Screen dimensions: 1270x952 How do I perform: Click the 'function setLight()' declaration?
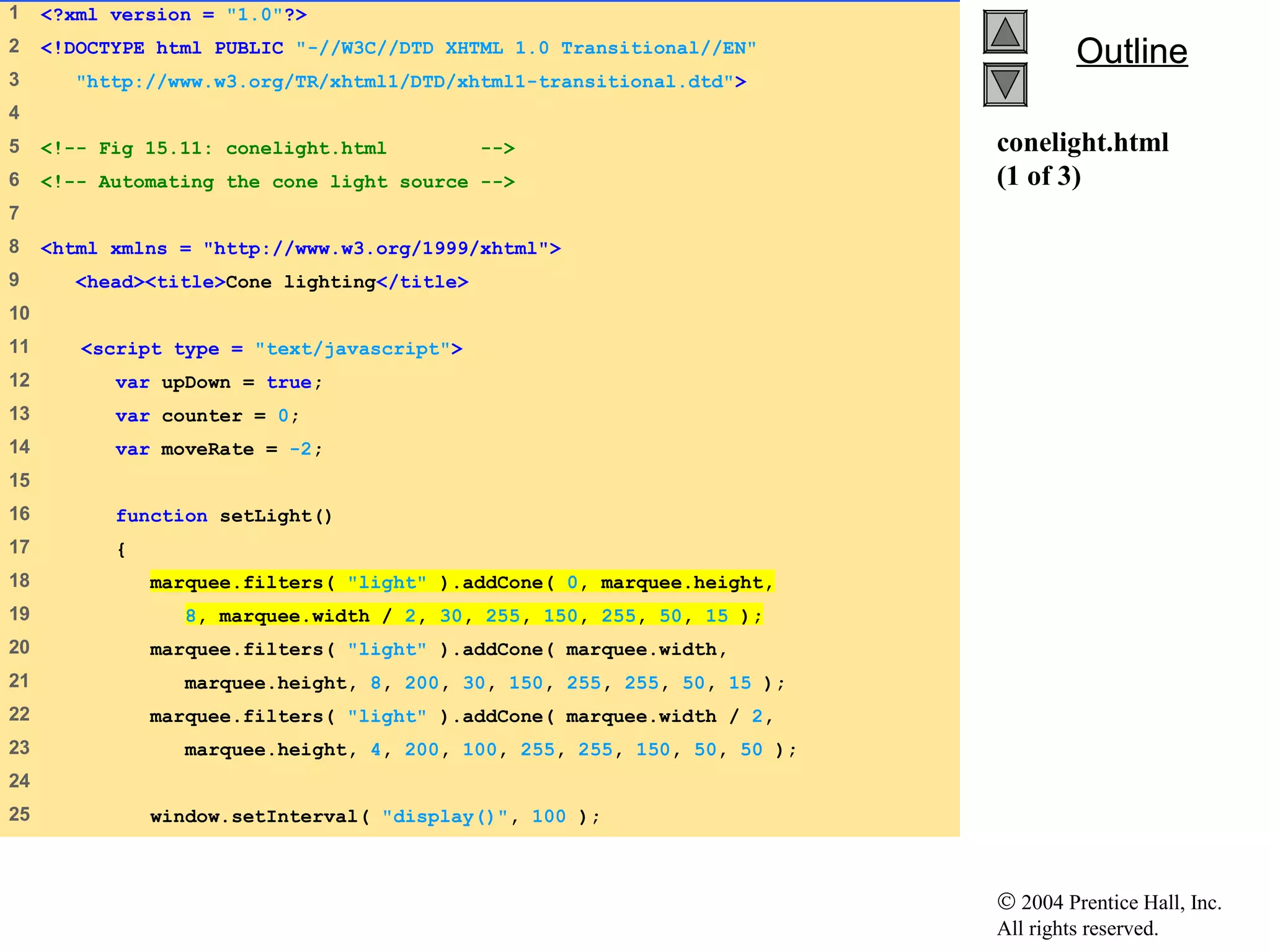click(224, 516)
